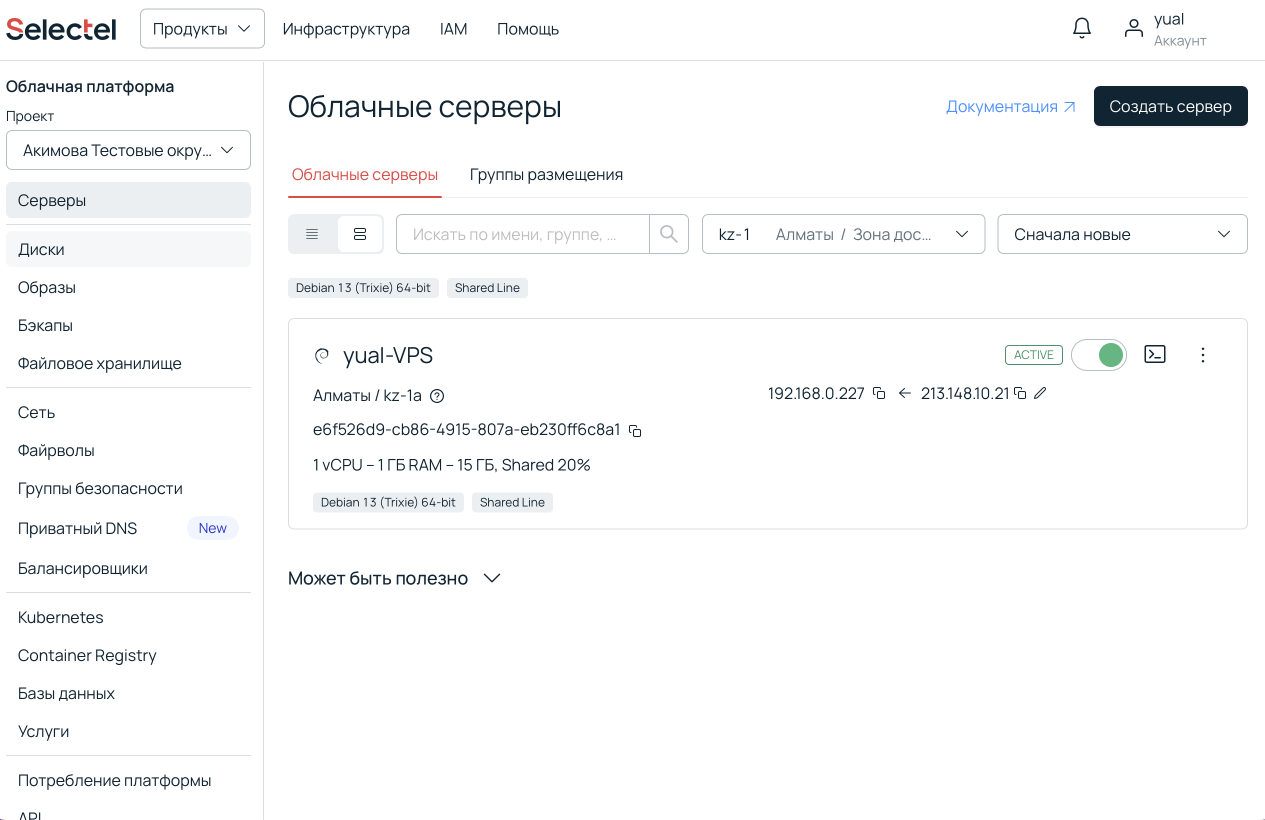The height and width of the screenshot is (820, 1265).
Task: Click Debian 13 tag inside yual-VPS card
Action: click(388, 502)
